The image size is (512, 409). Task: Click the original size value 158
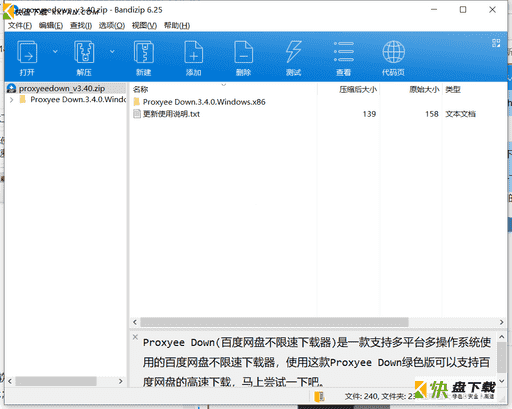click(432, 114)
